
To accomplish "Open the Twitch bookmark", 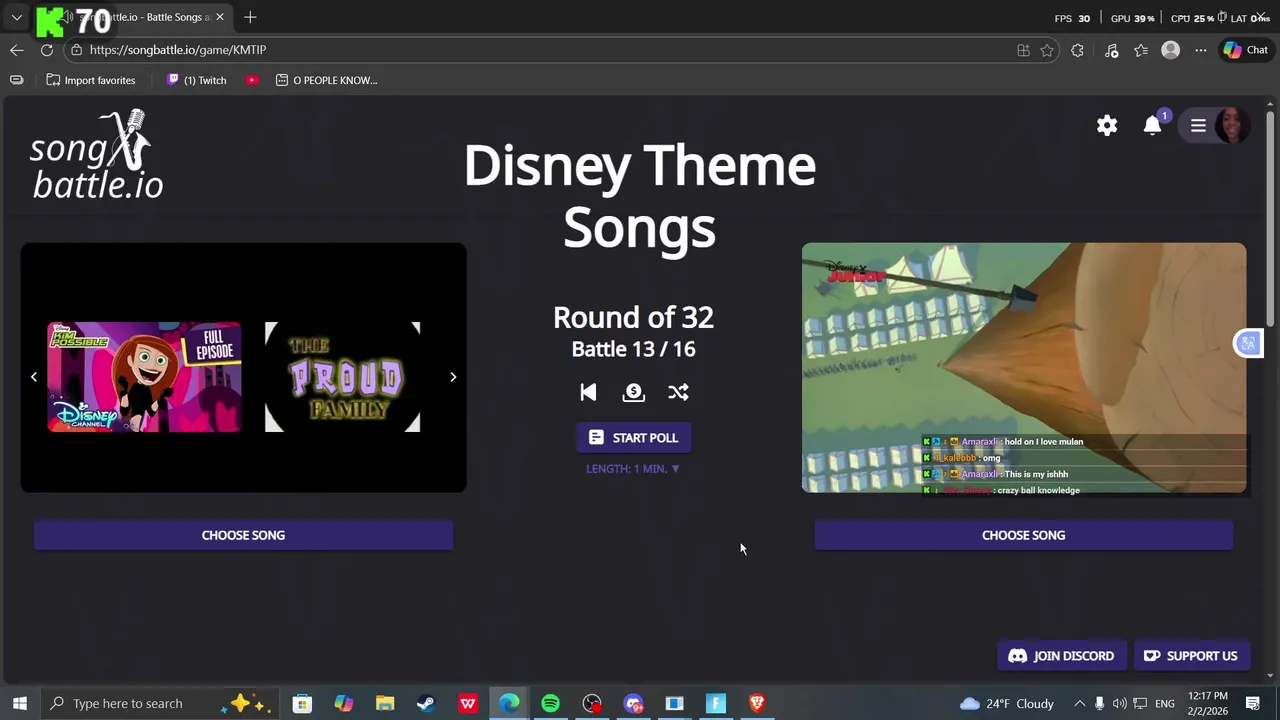I will [196, 80].
